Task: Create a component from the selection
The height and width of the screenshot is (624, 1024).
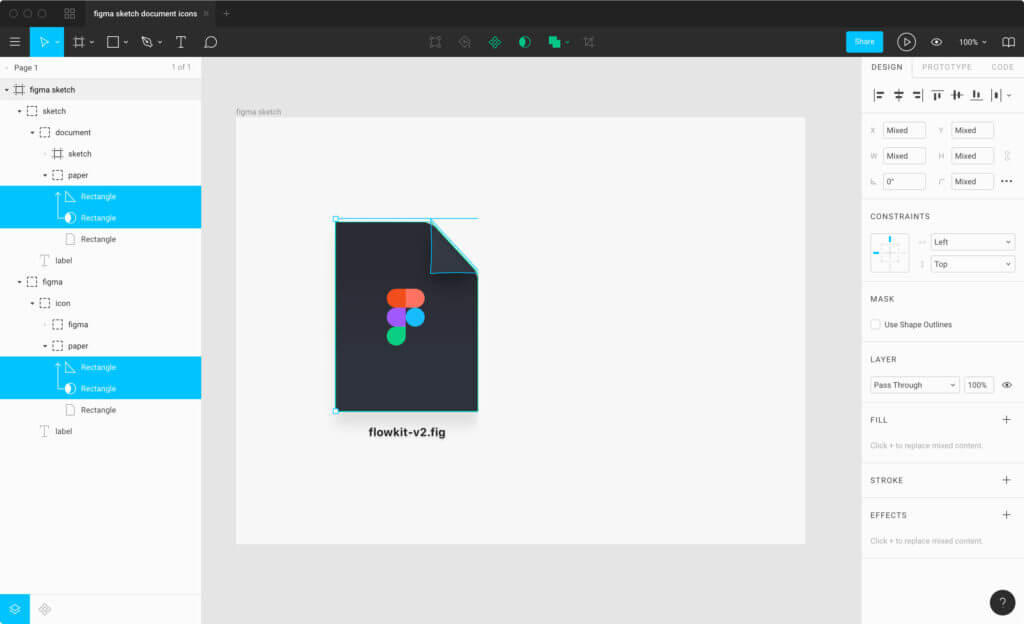Action: 494,42
